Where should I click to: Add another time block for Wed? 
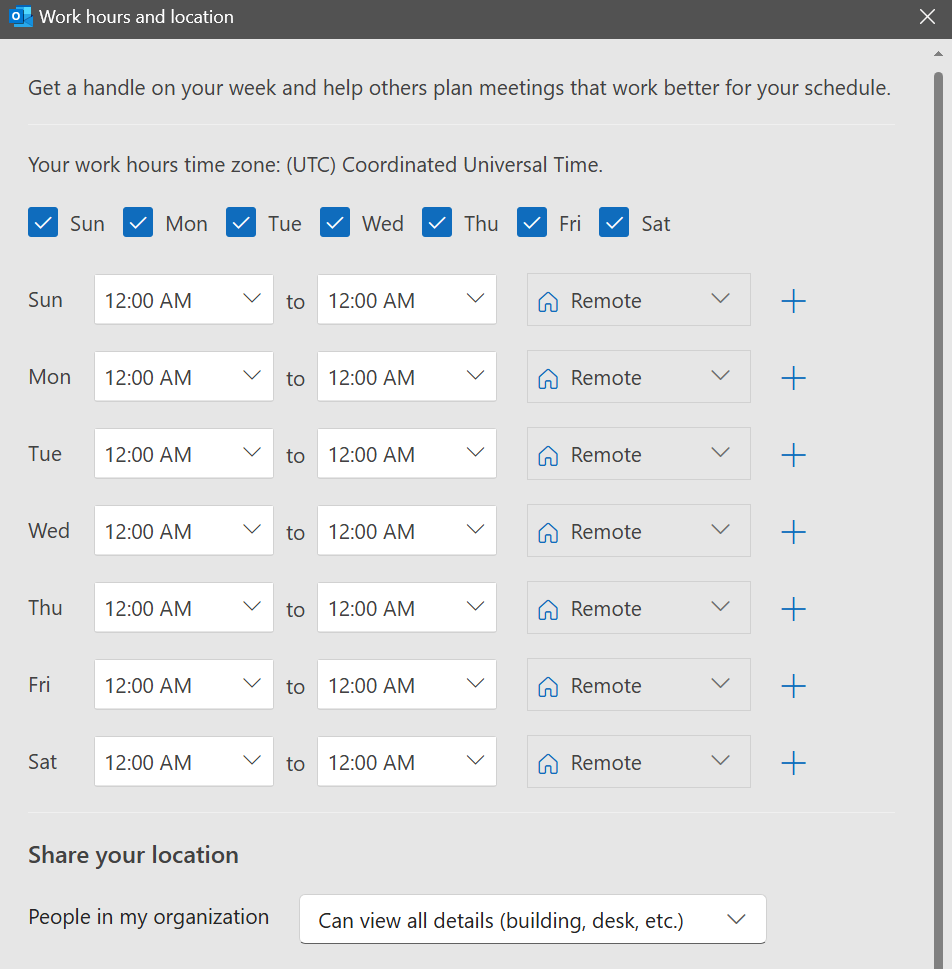(x=793, y=531)
